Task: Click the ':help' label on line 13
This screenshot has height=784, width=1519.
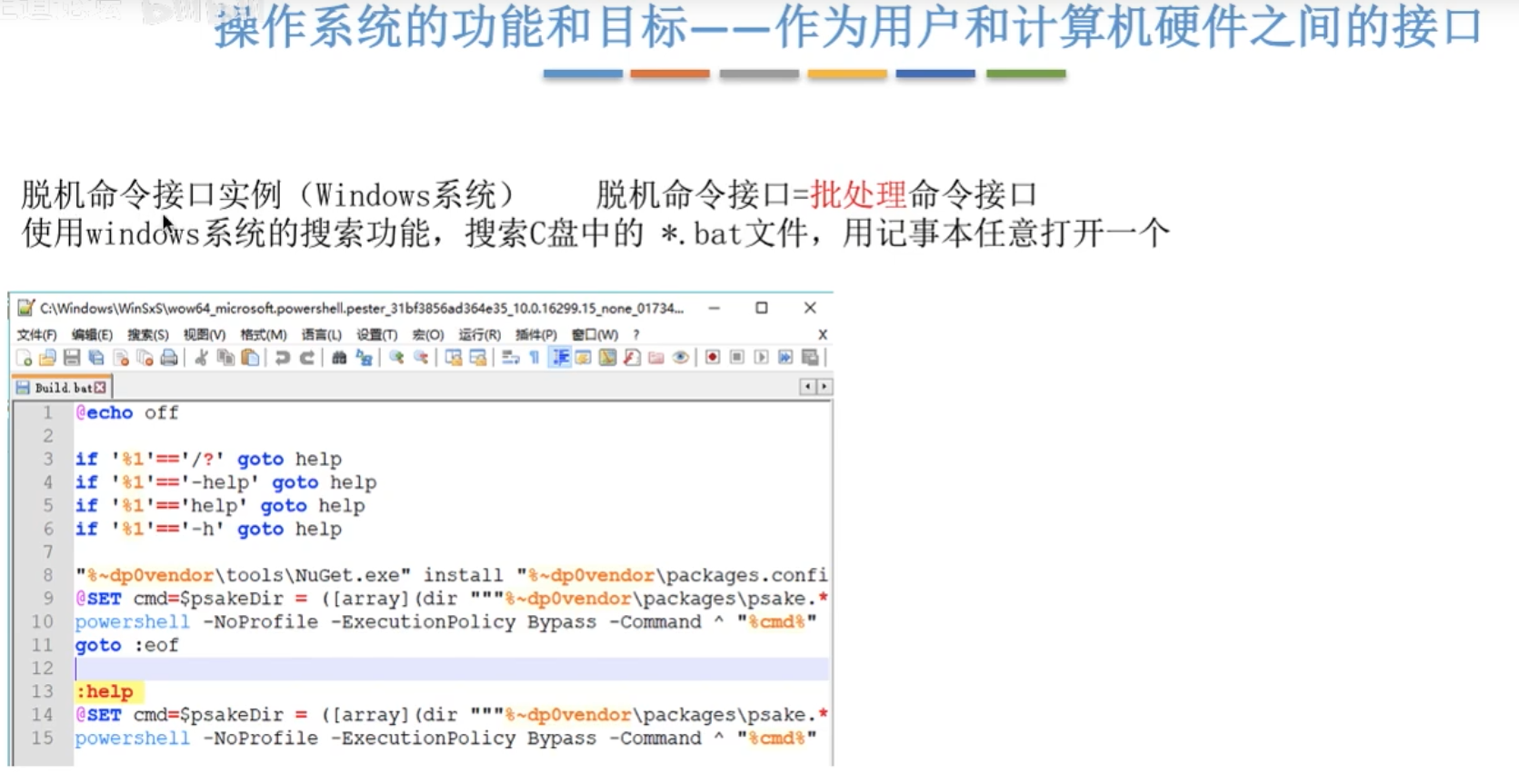Action: click(105, 691)
